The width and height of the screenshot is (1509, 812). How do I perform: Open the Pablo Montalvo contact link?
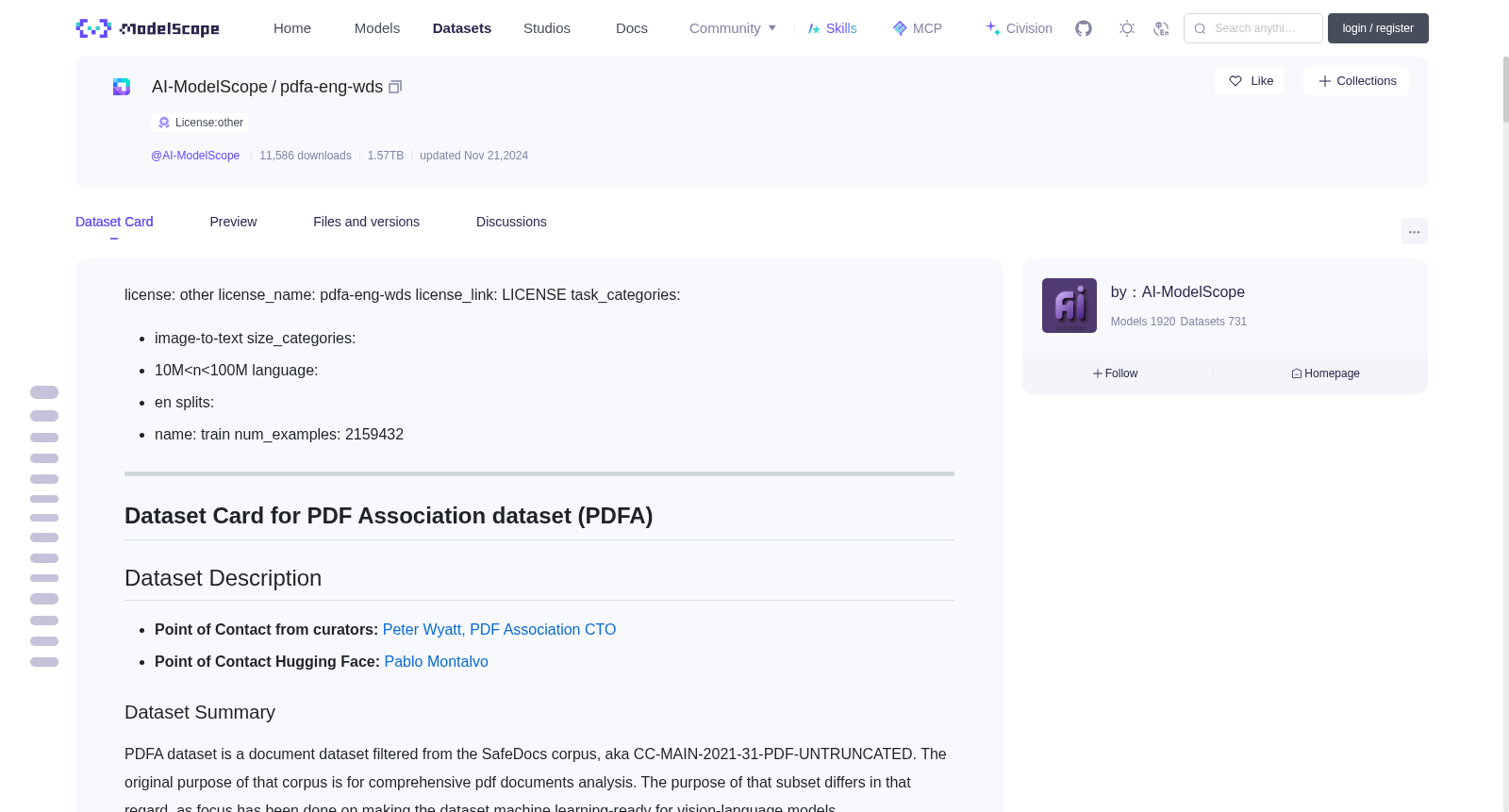pos(436,662)
